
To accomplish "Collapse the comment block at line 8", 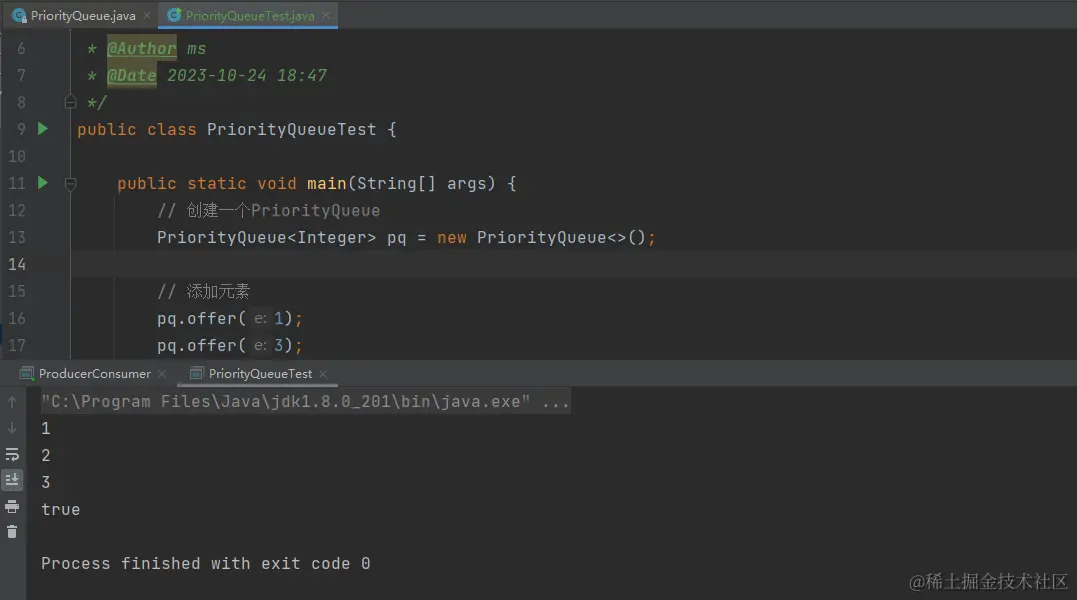I will 70,102.
